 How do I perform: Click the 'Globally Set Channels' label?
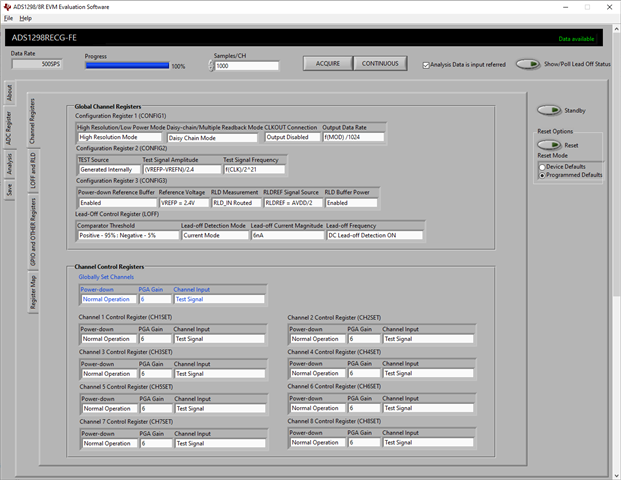(x=106, y=277)
